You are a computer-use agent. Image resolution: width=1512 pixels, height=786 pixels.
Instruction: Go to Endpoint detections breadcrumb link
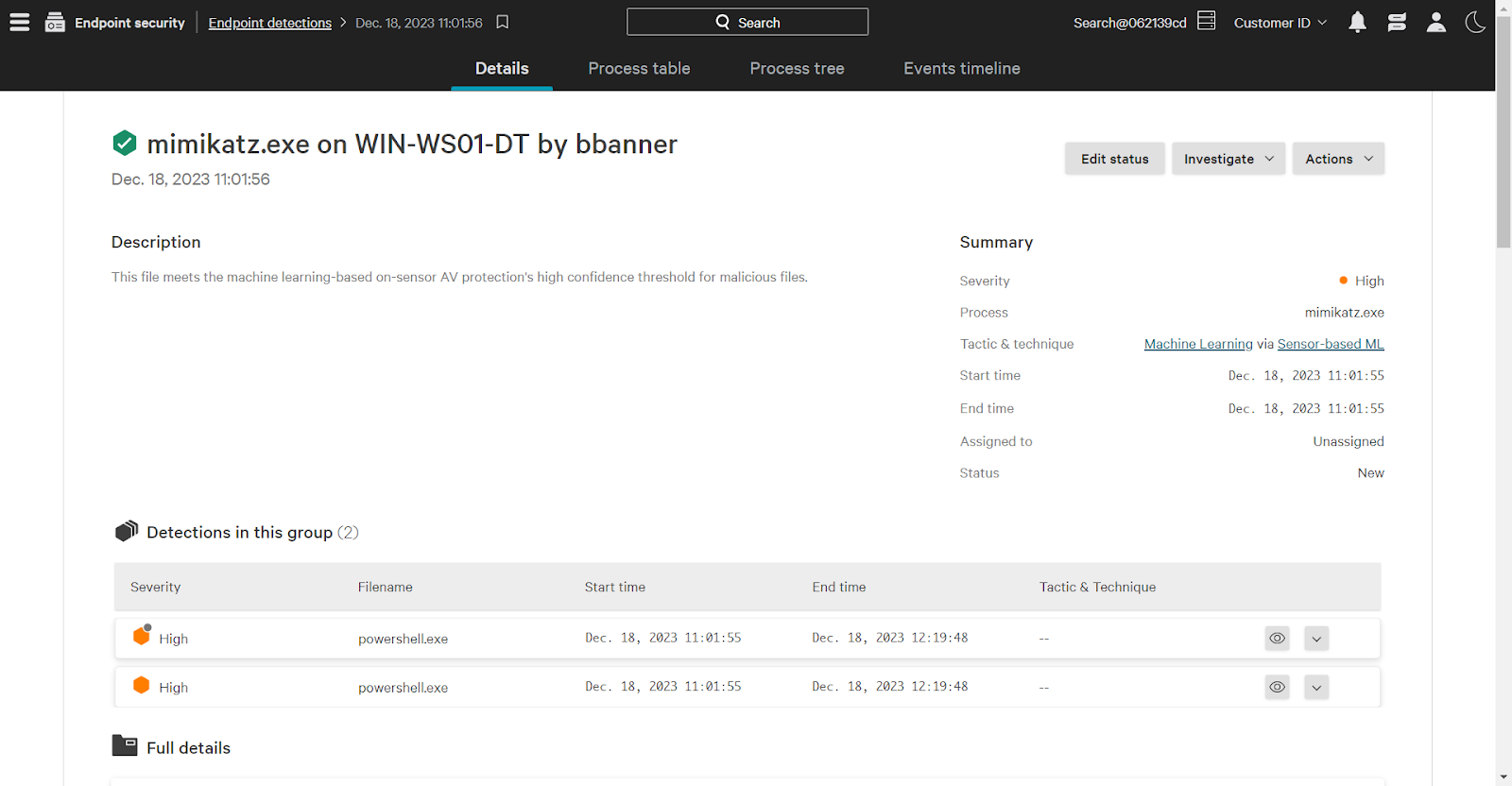(269, 23)
